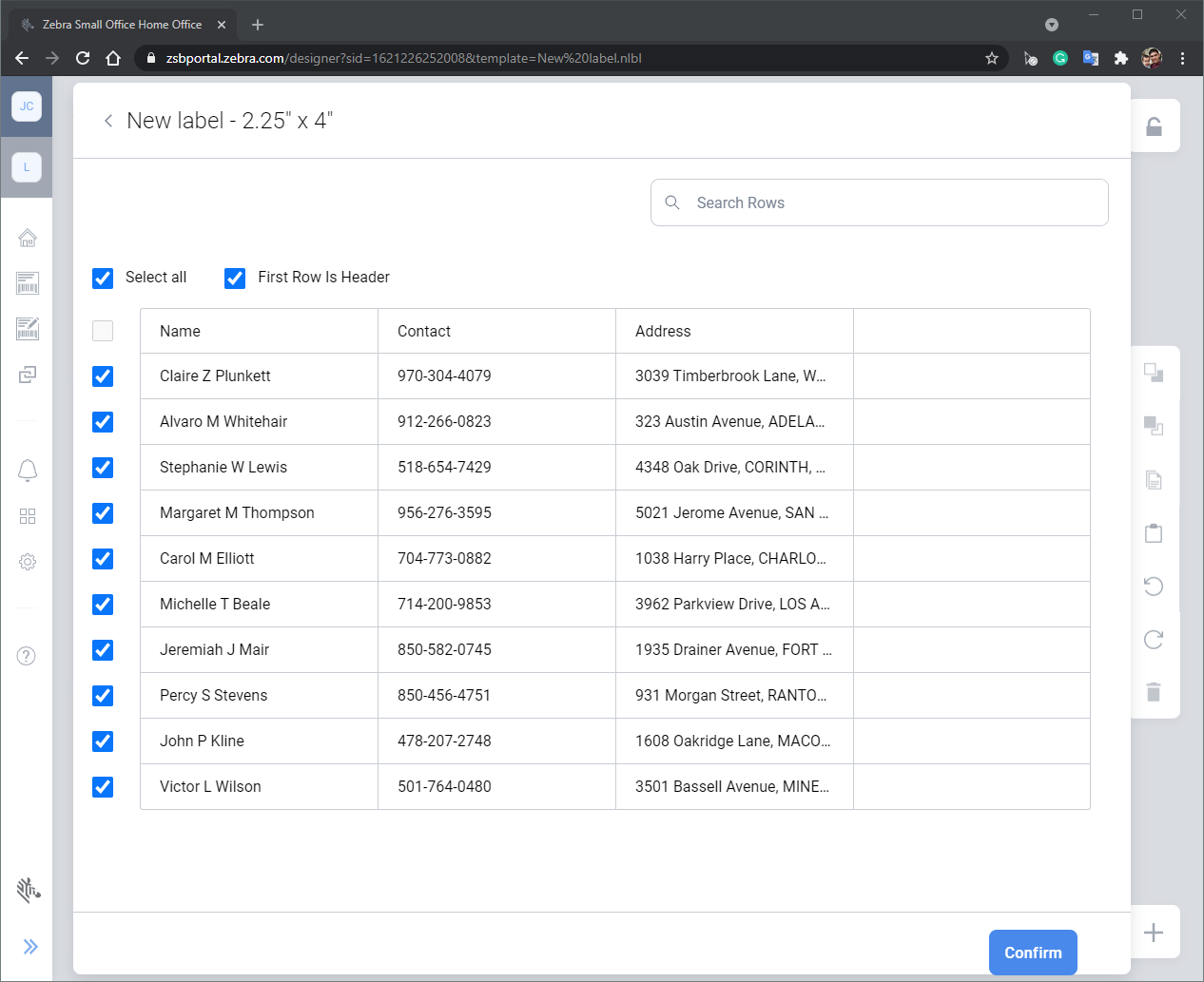Screen dimensions: 1204x982
Task: Check the empty table header checkbox
Action: [103, 330]
